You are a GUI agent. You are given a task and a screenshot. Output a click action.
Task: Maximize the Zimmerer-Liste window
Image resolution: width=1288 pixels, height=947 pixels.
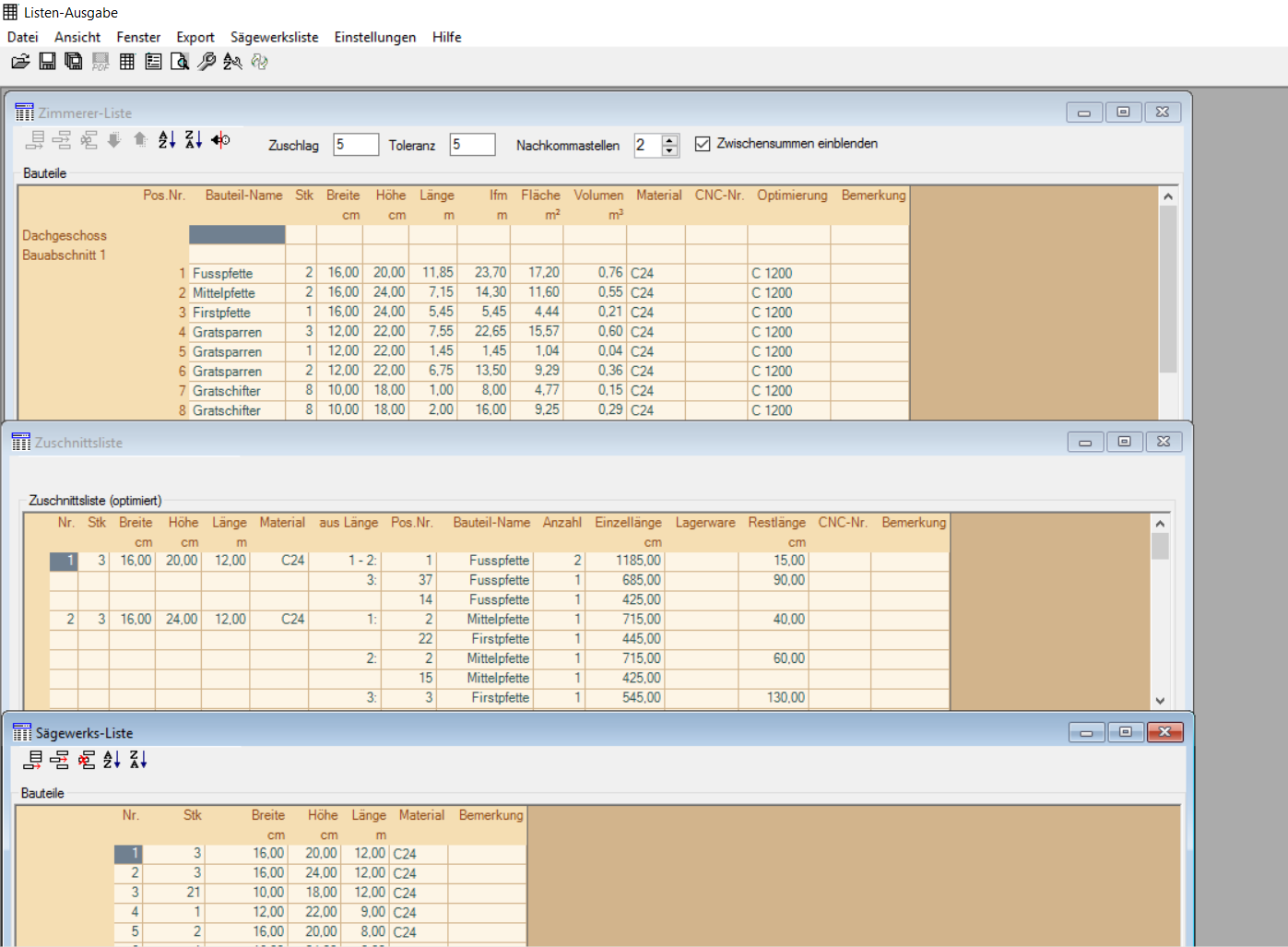[x=1123, y=112]
